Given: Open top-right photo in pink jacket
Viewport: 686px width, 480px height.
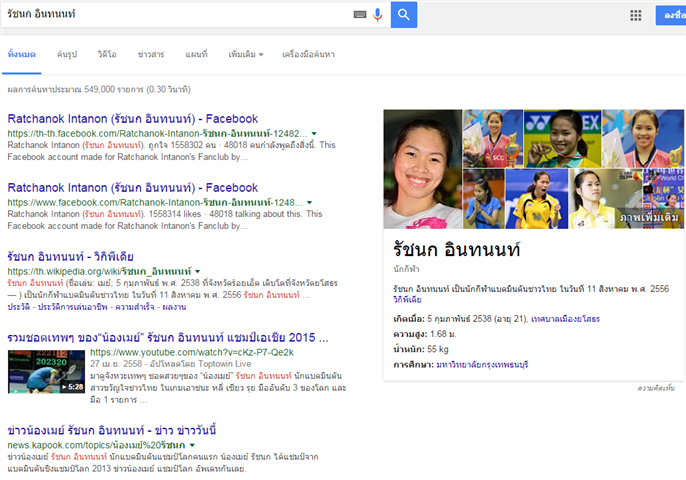Looking at the screenshot, I should [643, 139].
